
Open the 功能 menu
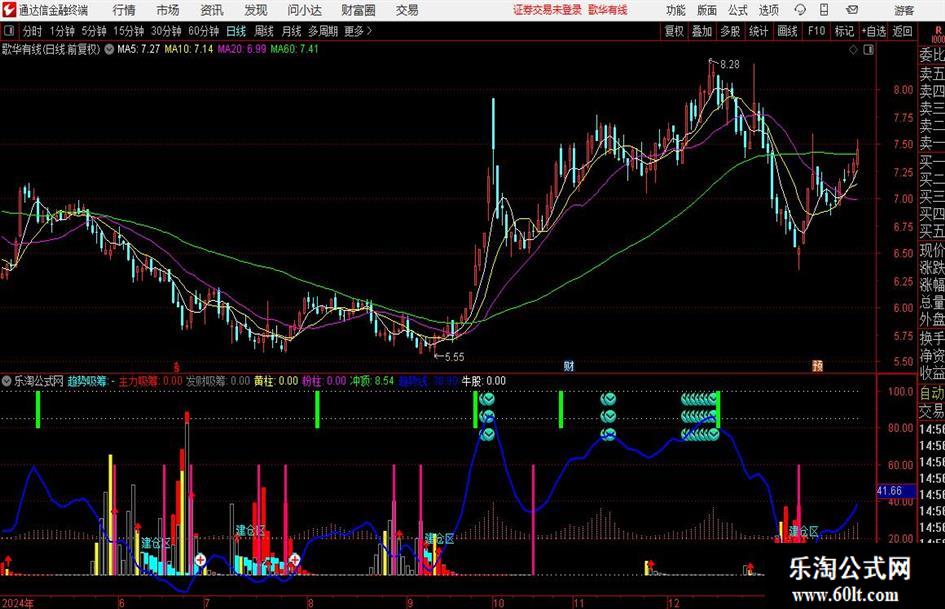[x=676, y=10]
